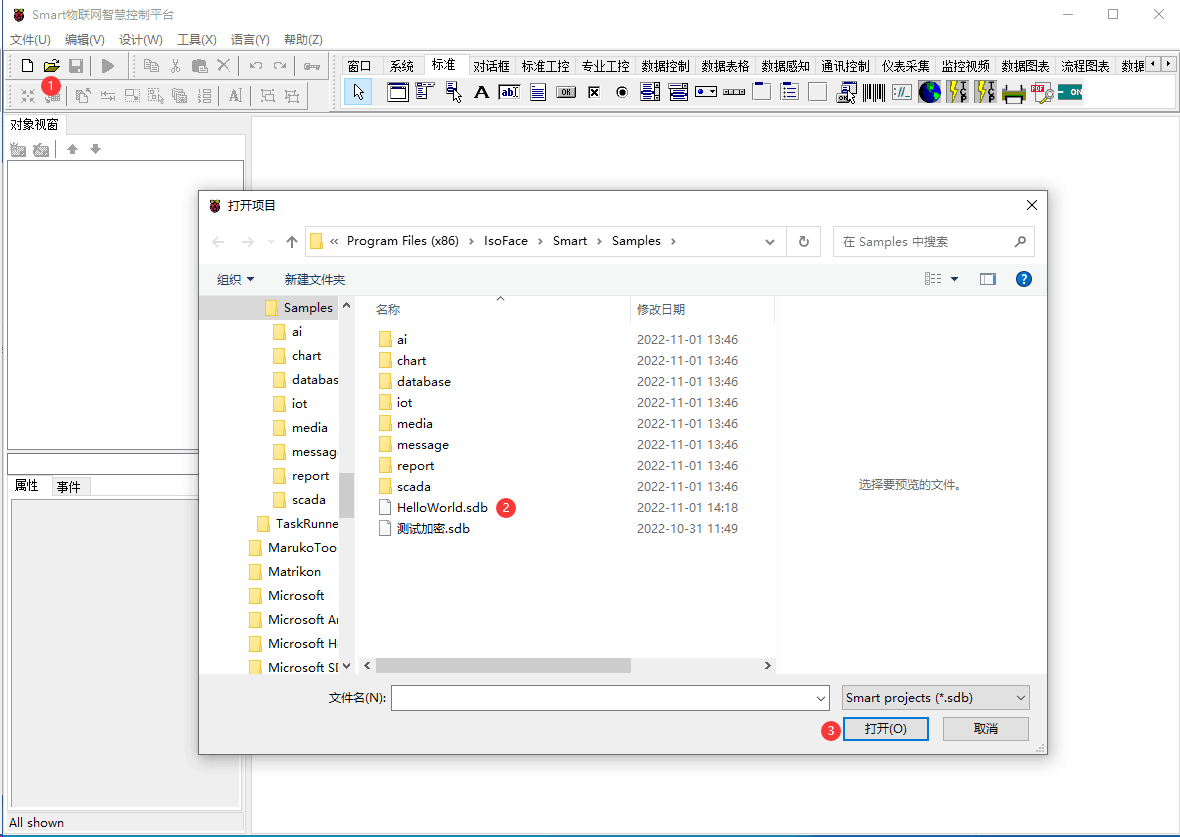Open the 工具(X) menu

pos(196,39)
